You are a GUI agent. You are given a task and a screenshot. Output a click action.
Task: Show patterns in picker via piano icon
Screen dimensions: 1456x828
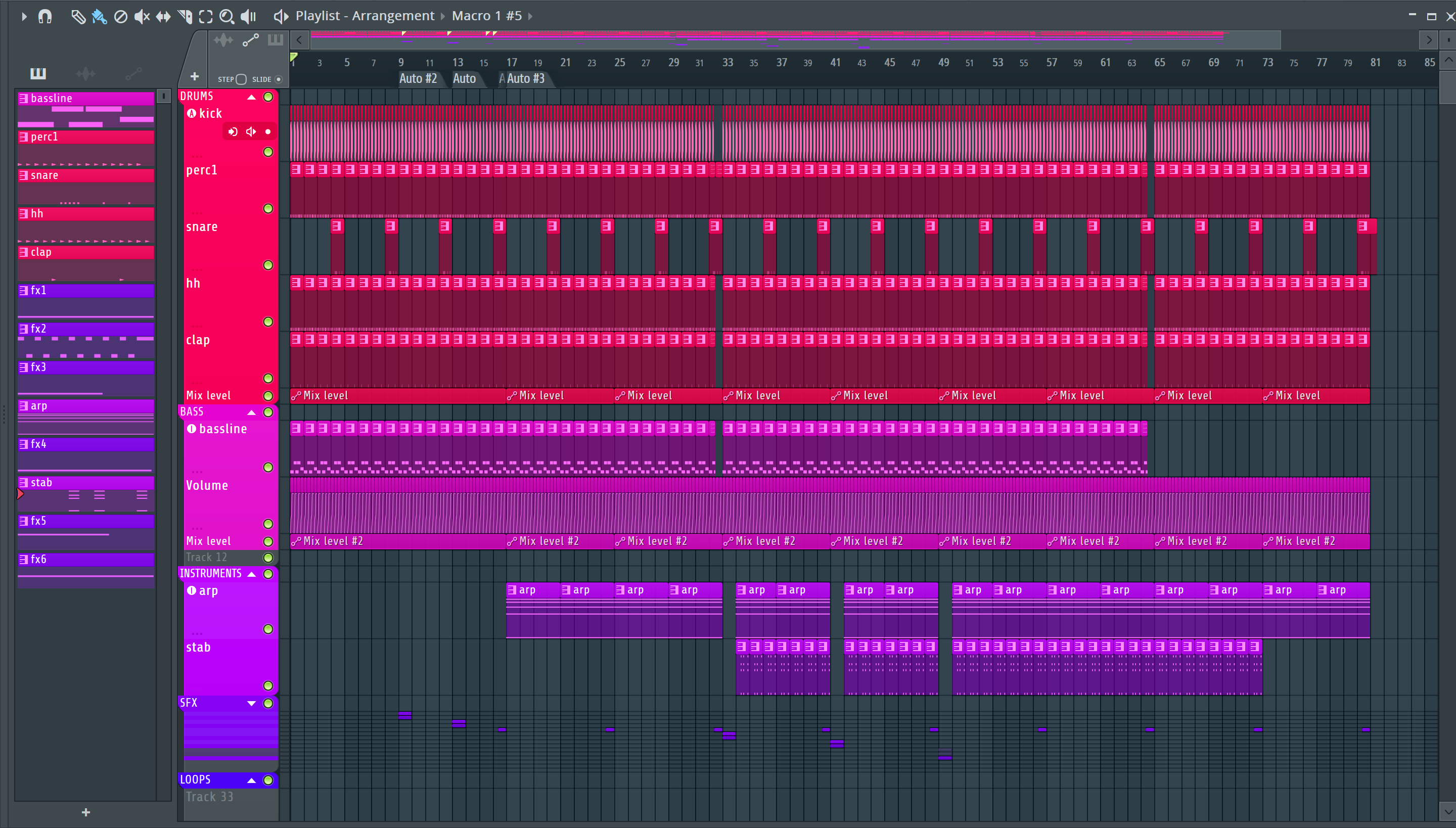(38, 73)
